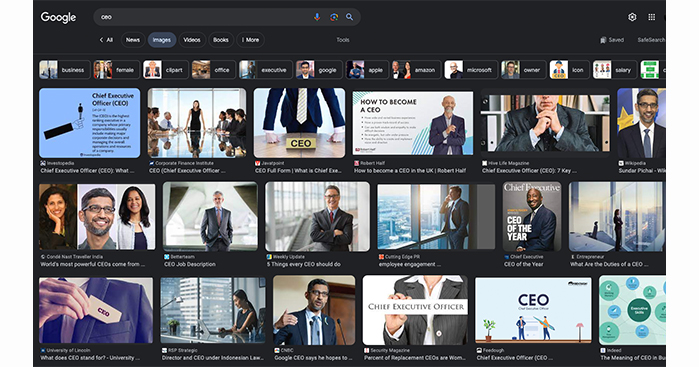Open Google Lens image search icon
Viewport: 699px width, 367px height.
click(333, 17)
